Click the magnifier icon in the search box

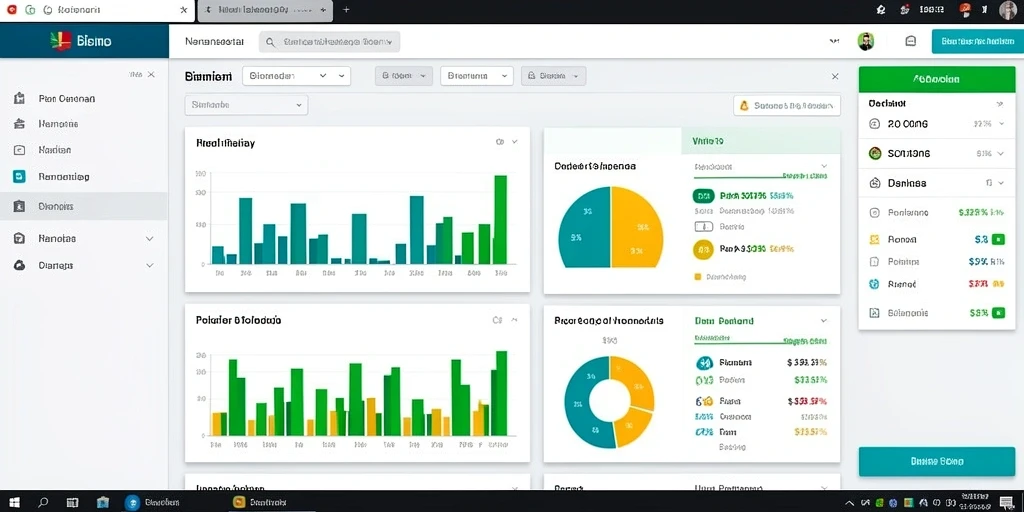tap(270, 42)
